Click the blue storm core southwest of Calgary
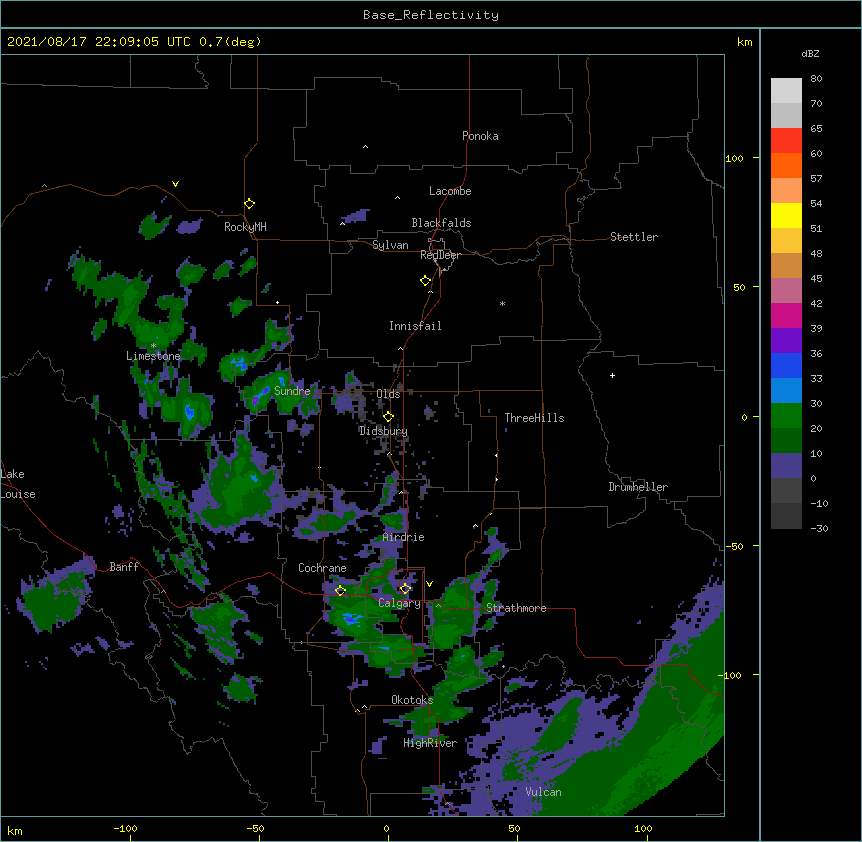 point(351,619)
